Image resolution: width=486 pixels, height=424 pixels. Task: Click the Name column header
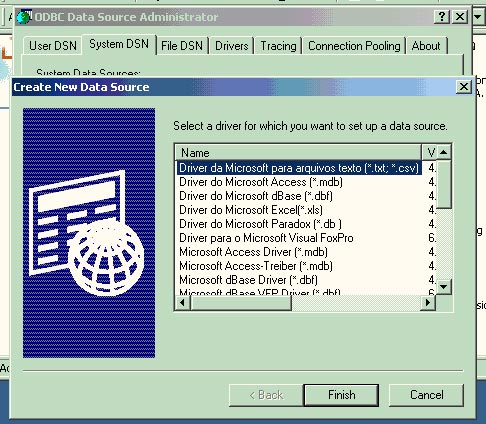298,153
